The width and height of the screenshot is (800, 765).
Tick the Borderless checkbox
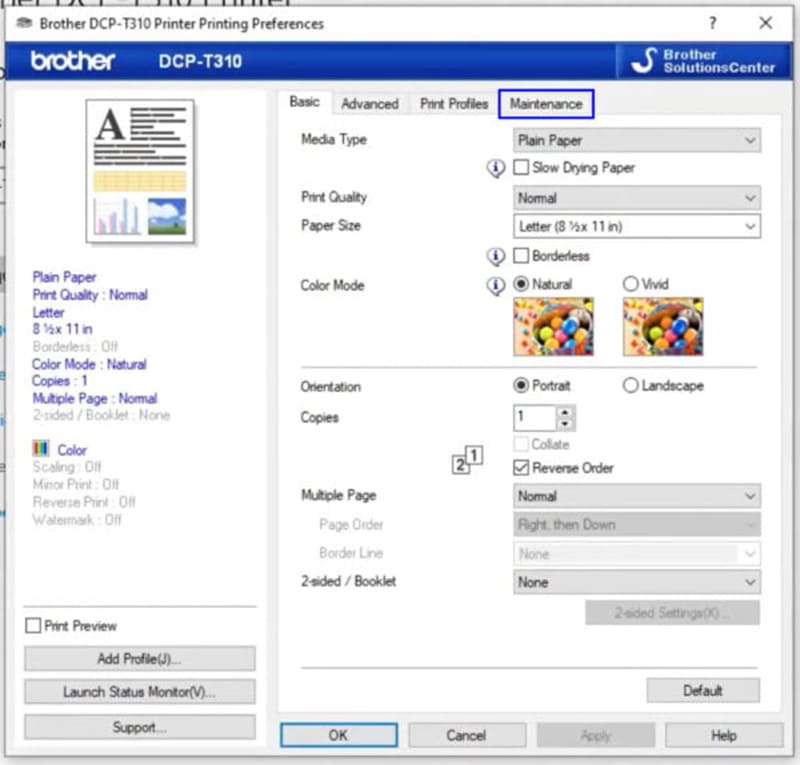tap(521, 255)
